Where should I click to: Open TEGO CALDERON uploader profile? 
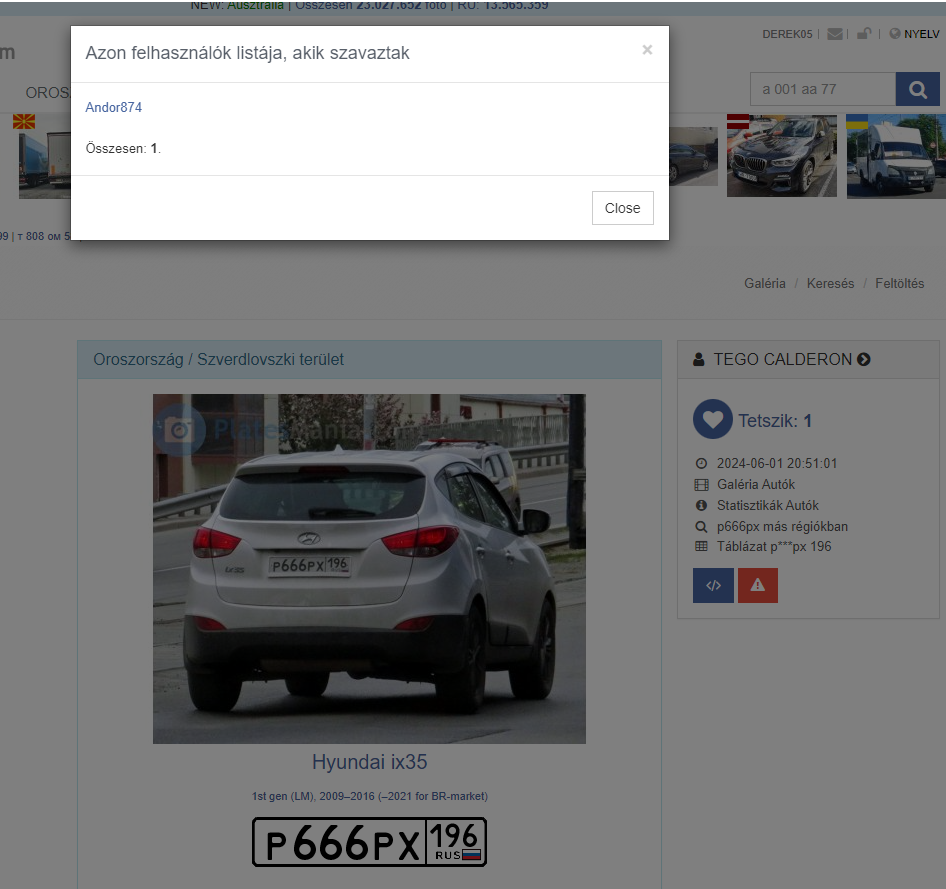tap(783, 359)
